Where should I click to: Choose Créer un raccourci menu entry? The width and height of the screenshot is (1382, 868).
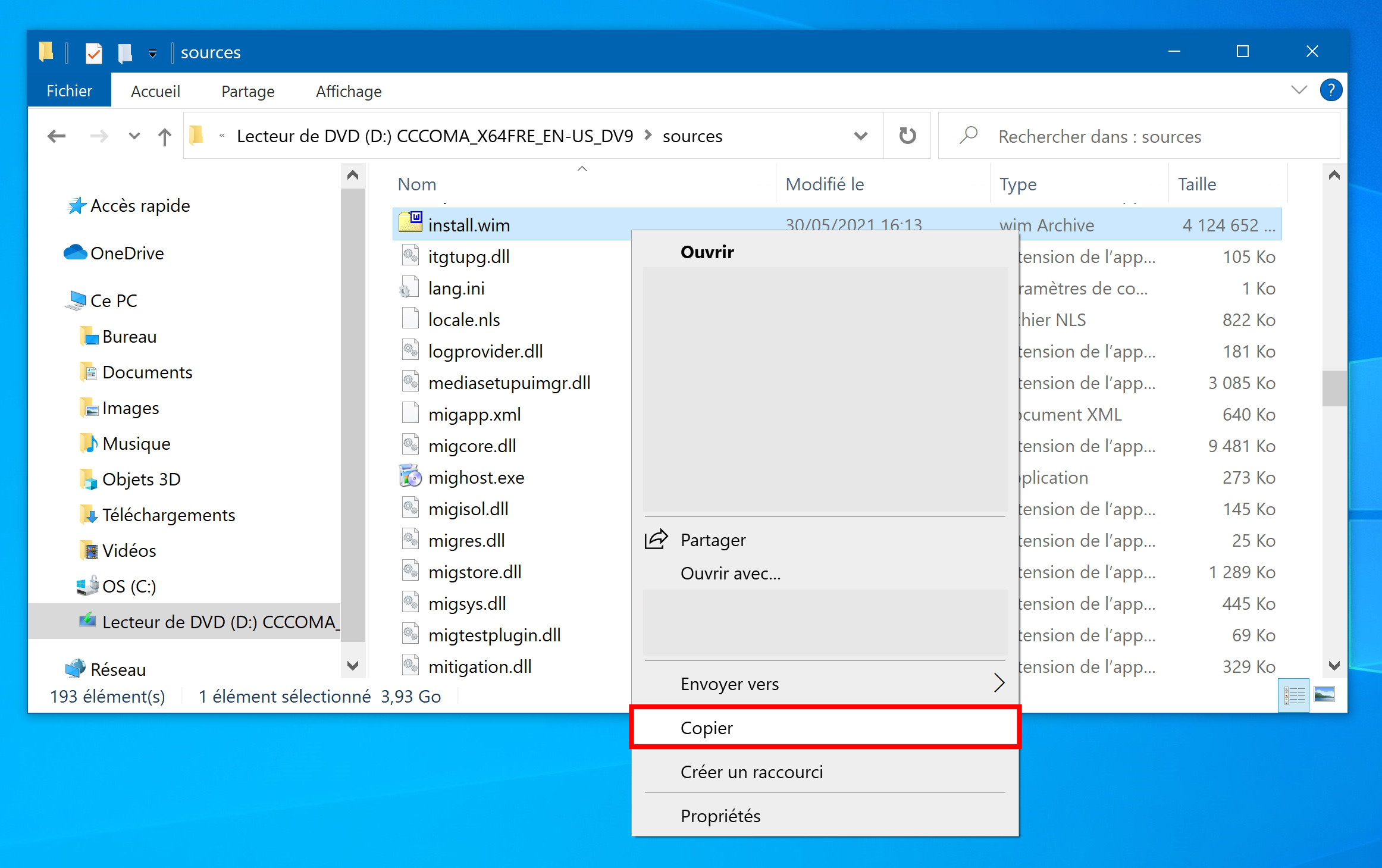pyautogui.click(x=825, y=772)
